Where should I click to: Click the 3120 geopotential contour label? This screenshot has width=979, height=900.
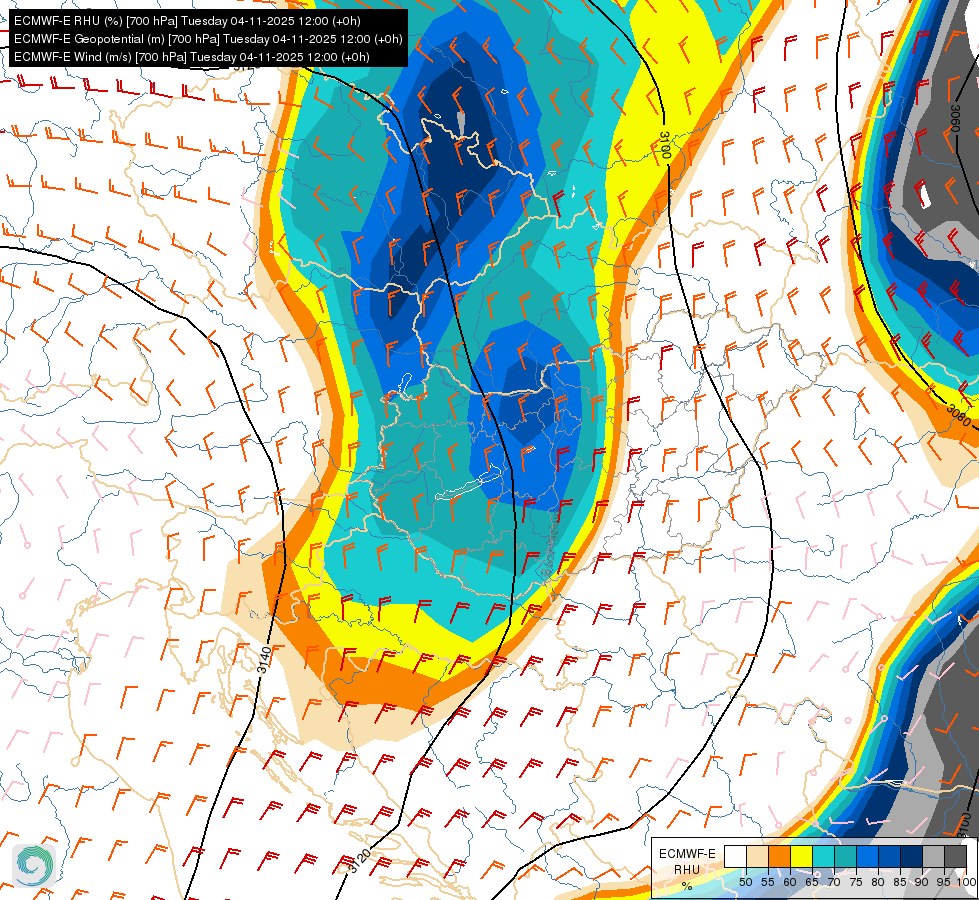[359, 861]
